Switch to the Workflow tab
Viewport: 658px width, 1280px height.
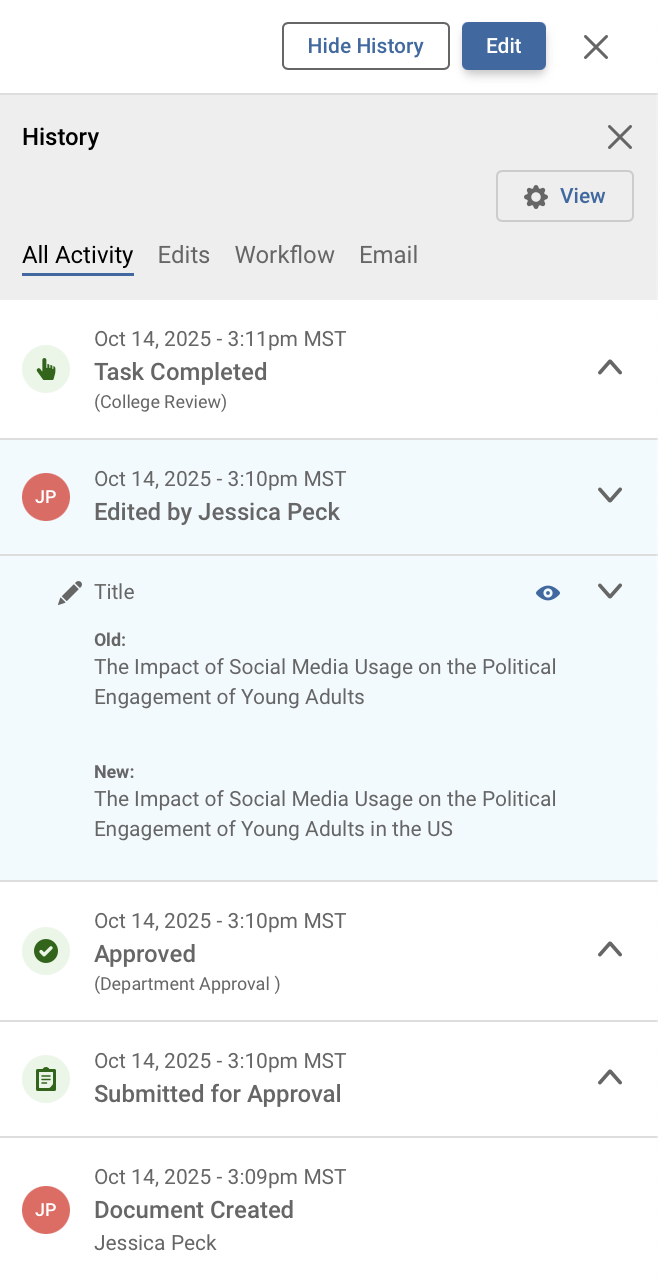point(284,255)
